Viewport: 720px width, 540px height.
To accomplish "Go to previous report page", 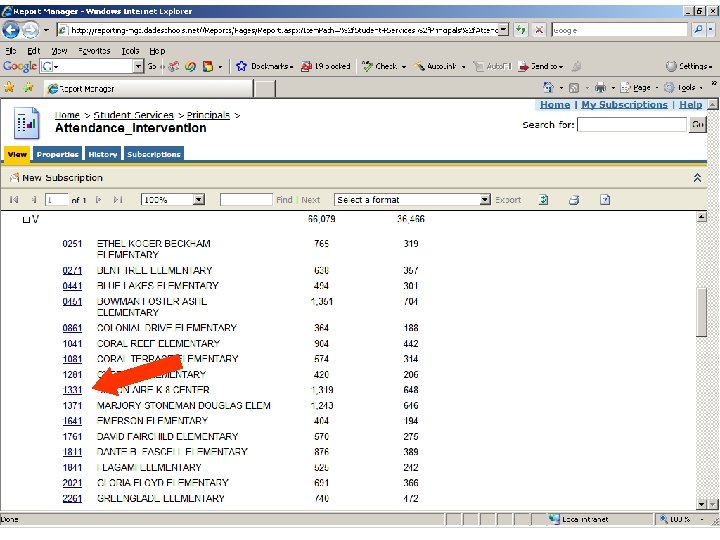I will tap(34, 200).
